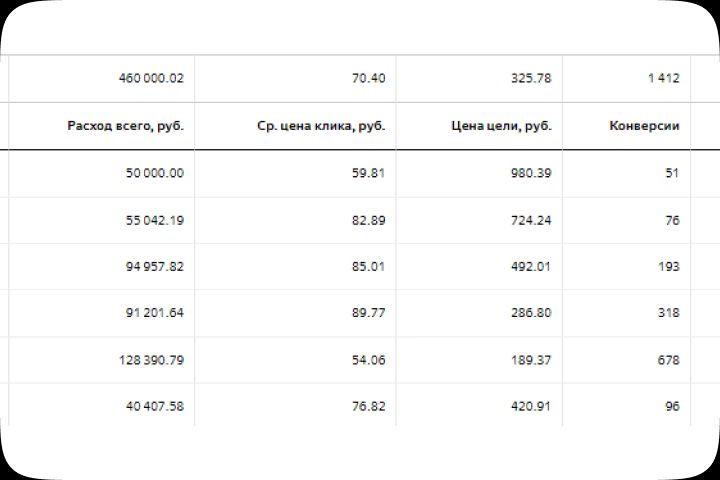
Task: Click the goal price cell 980.39
Action: coord(530,173)
